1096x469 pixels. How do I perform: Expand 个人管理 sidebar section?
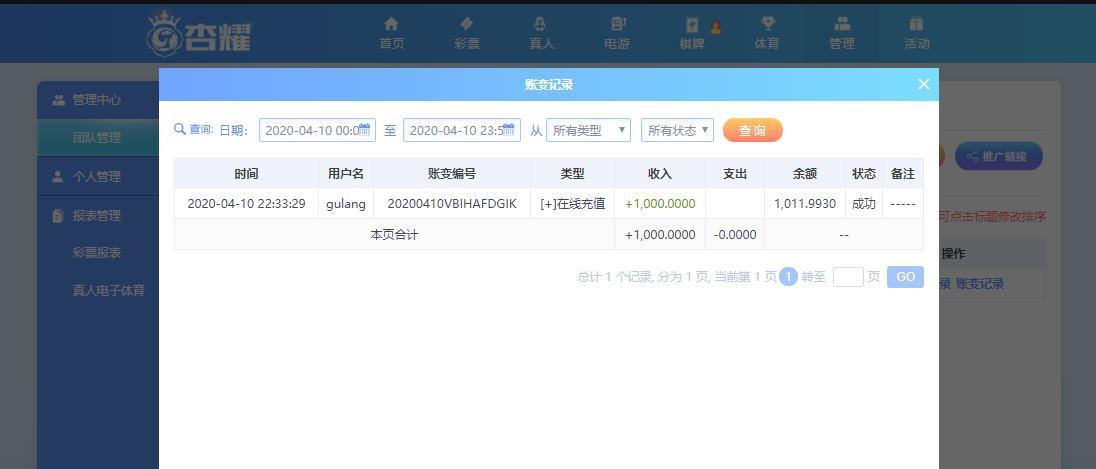[96, 177]
